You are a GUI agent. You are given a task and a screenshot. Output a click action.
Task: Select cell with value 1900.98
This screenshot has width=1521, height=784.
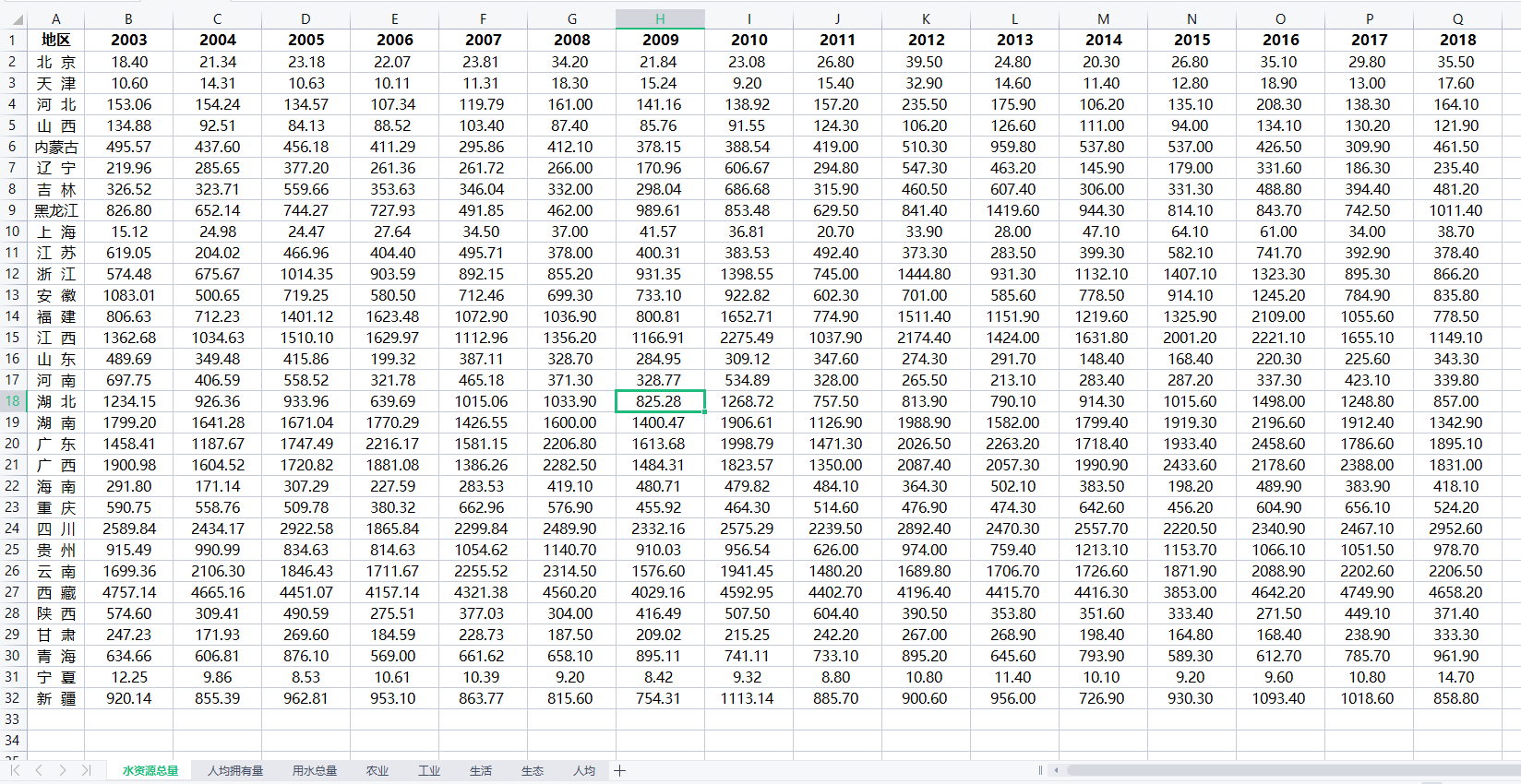[129, 465]
